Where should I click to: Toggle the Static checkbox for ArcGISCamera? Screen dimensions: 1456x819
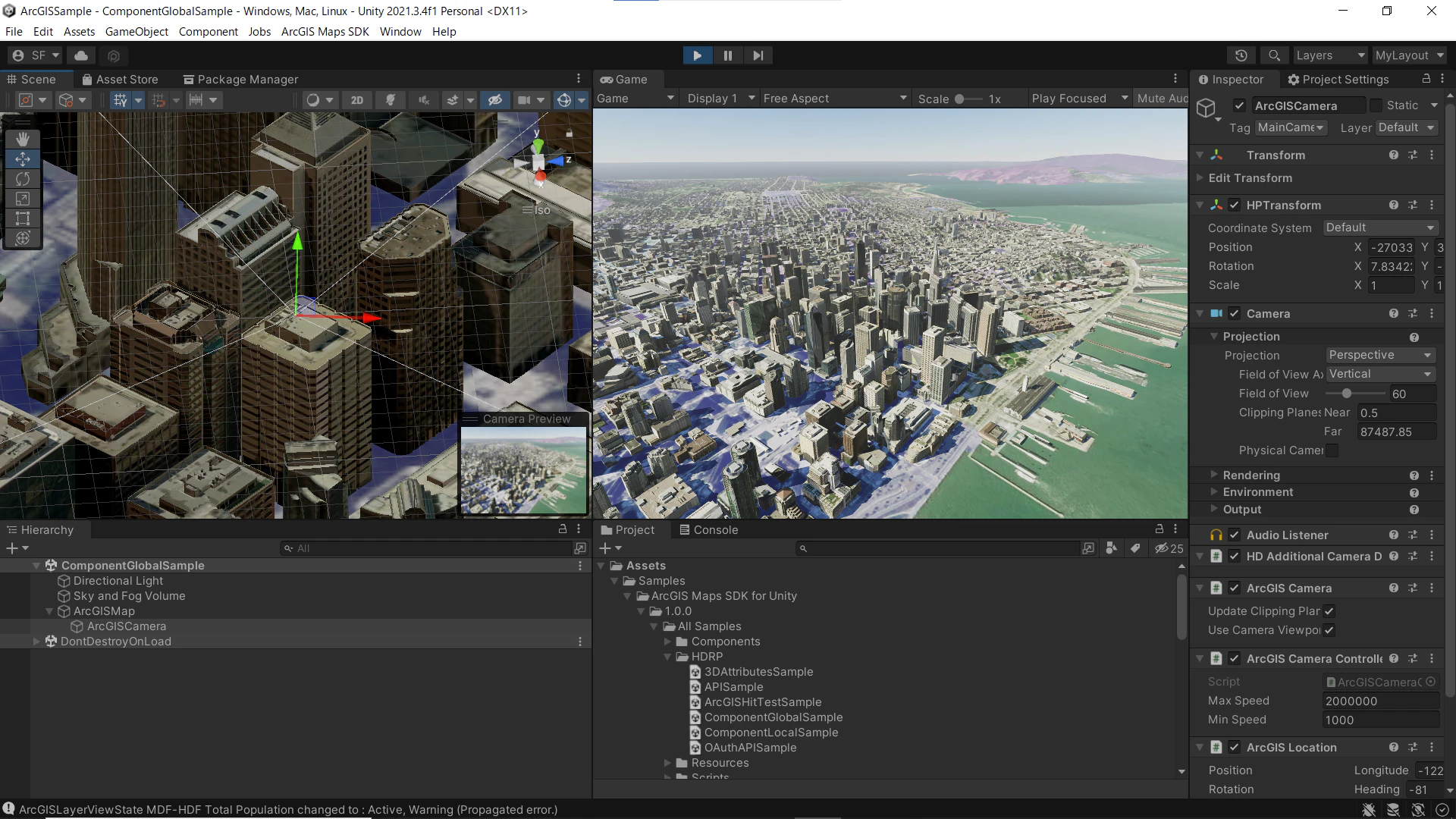[1376, 105]
